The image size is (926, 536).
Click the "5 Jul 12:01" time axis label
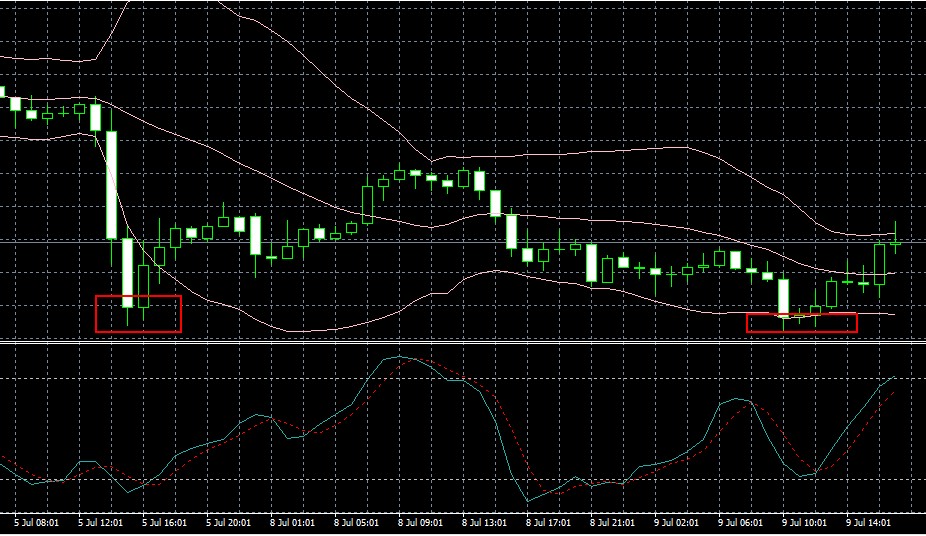(100, 522)
